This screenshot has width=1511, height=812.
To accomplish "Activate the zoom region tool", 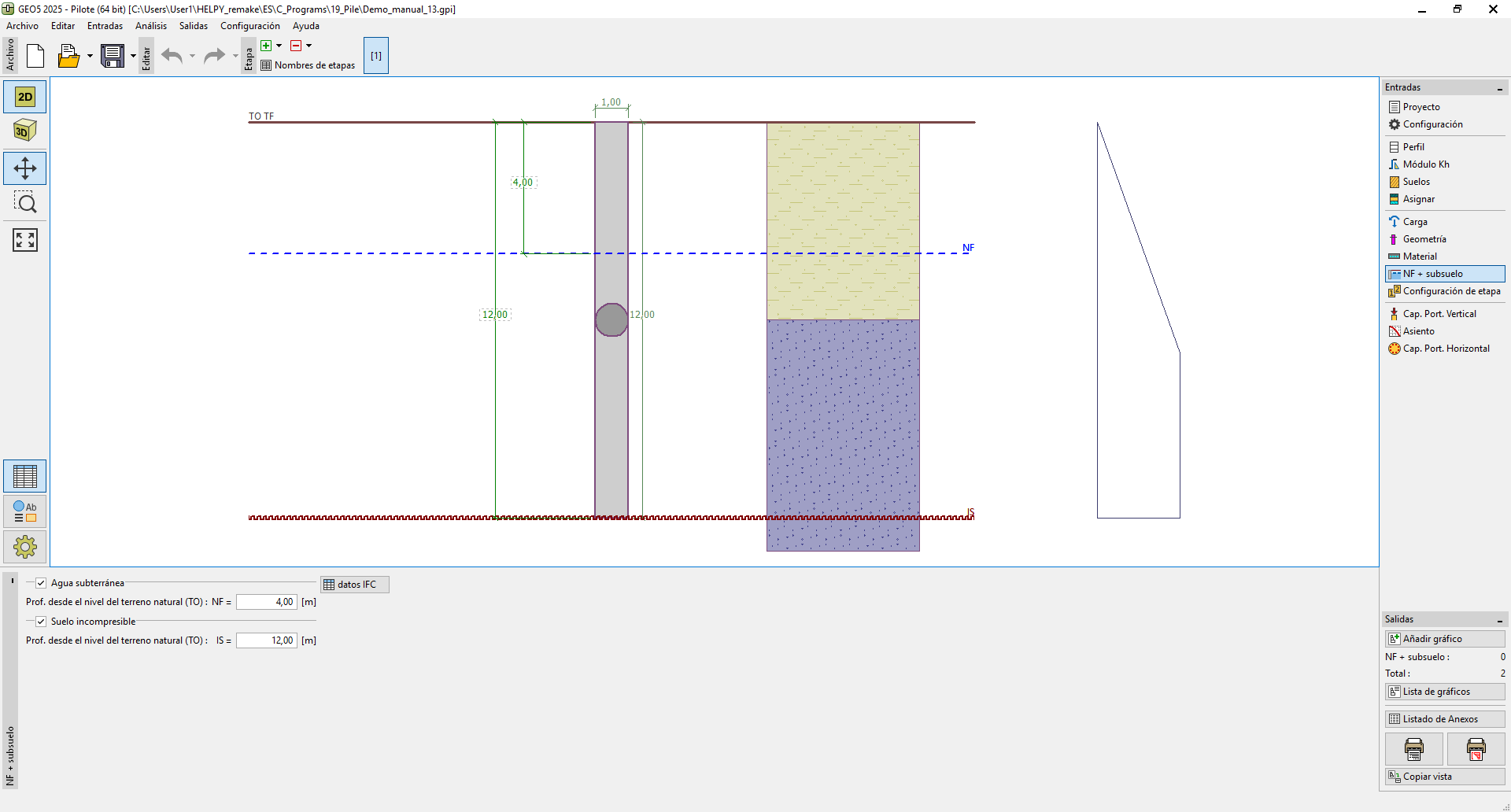I will 25,204.
